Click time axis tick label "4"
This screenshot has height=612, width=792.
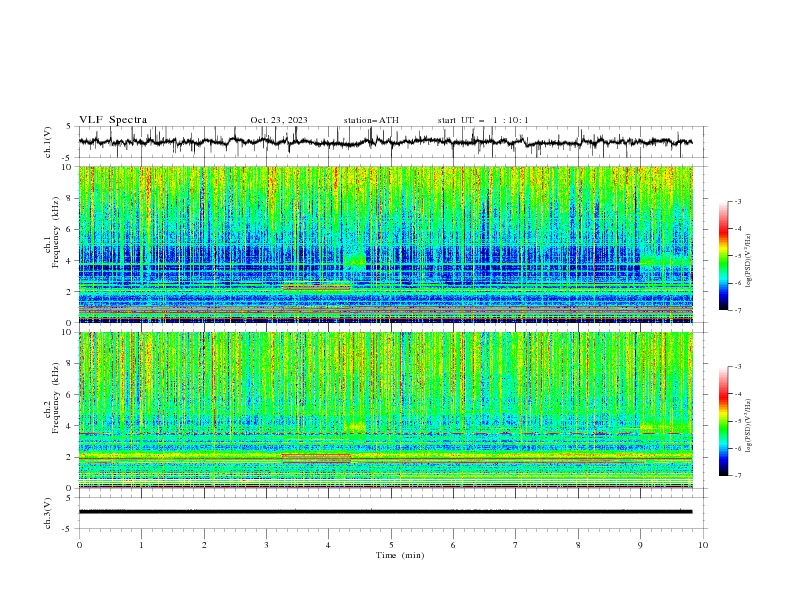coord(328,545)
